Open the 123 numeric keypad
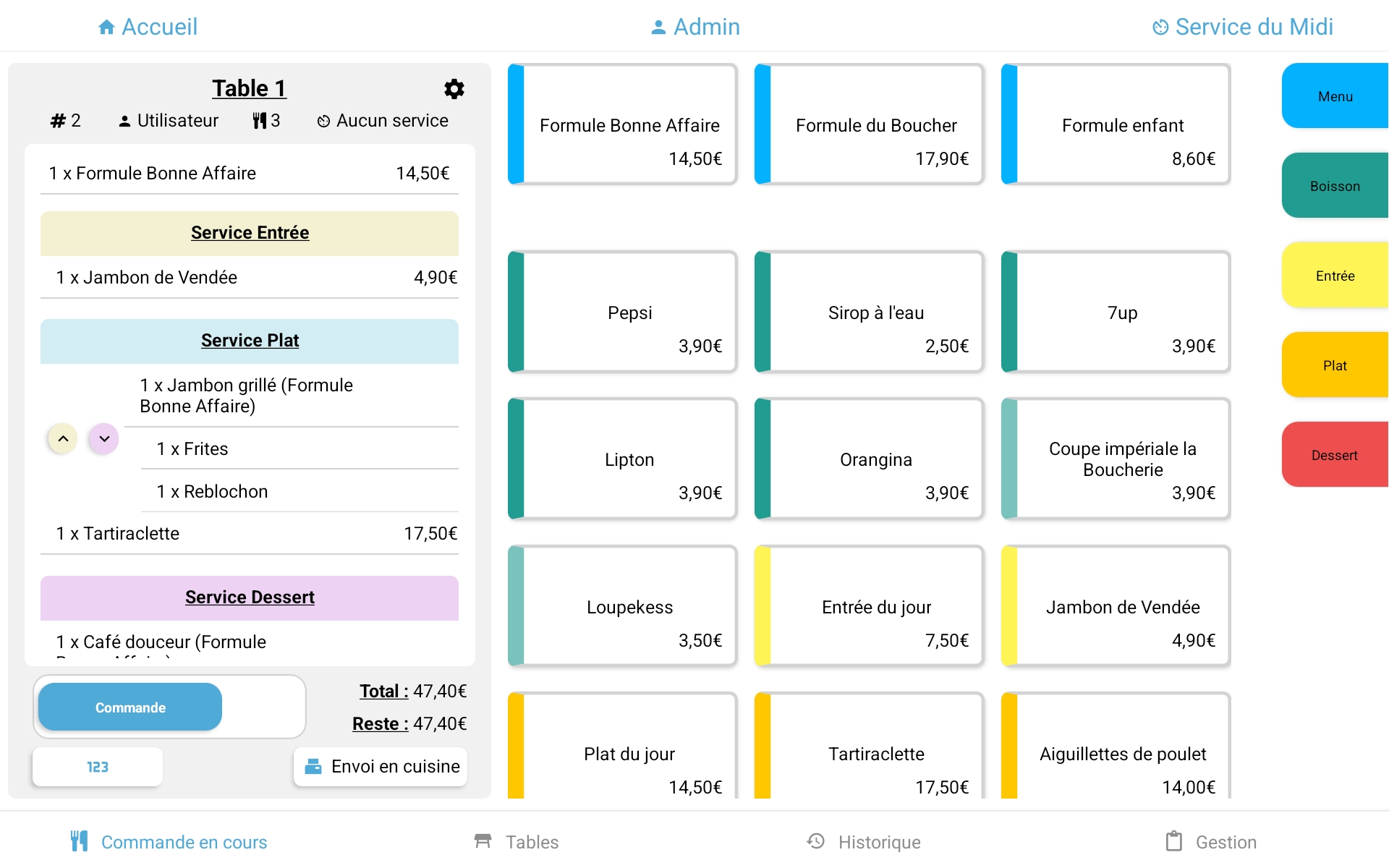 [97, 767]
